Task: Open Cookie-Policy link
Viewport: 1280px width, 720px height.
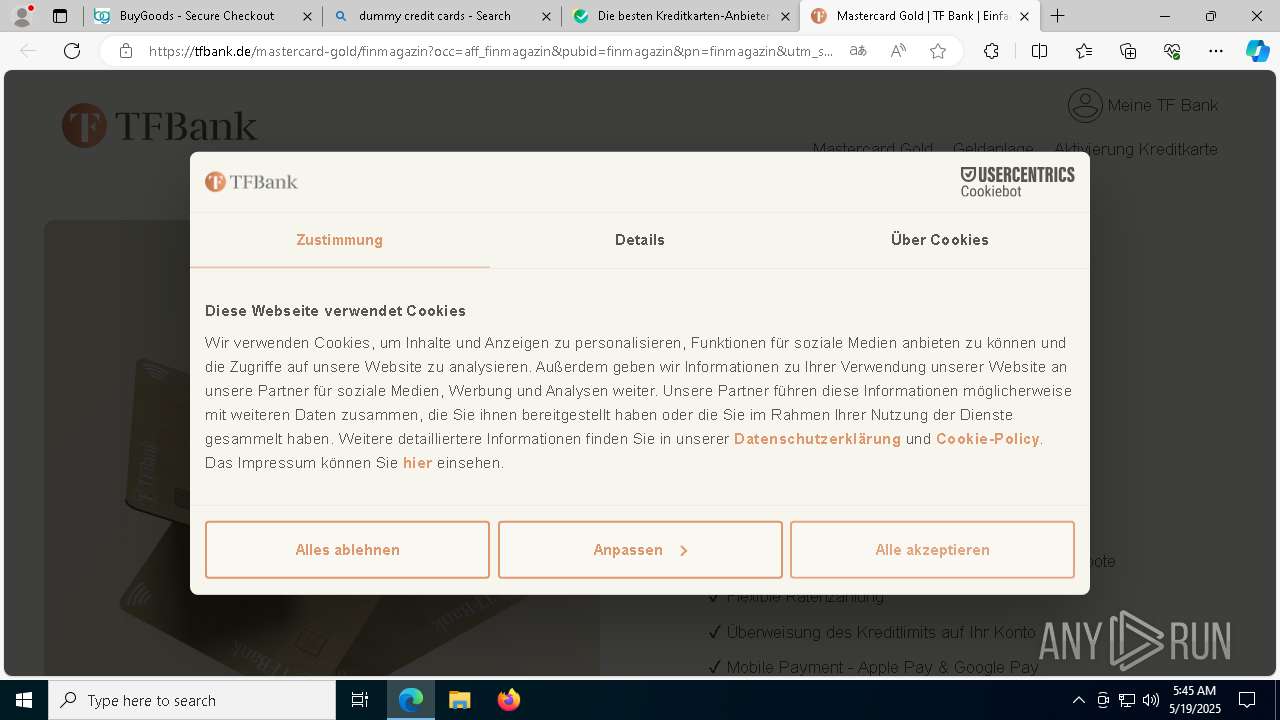Action: (988, 439)
